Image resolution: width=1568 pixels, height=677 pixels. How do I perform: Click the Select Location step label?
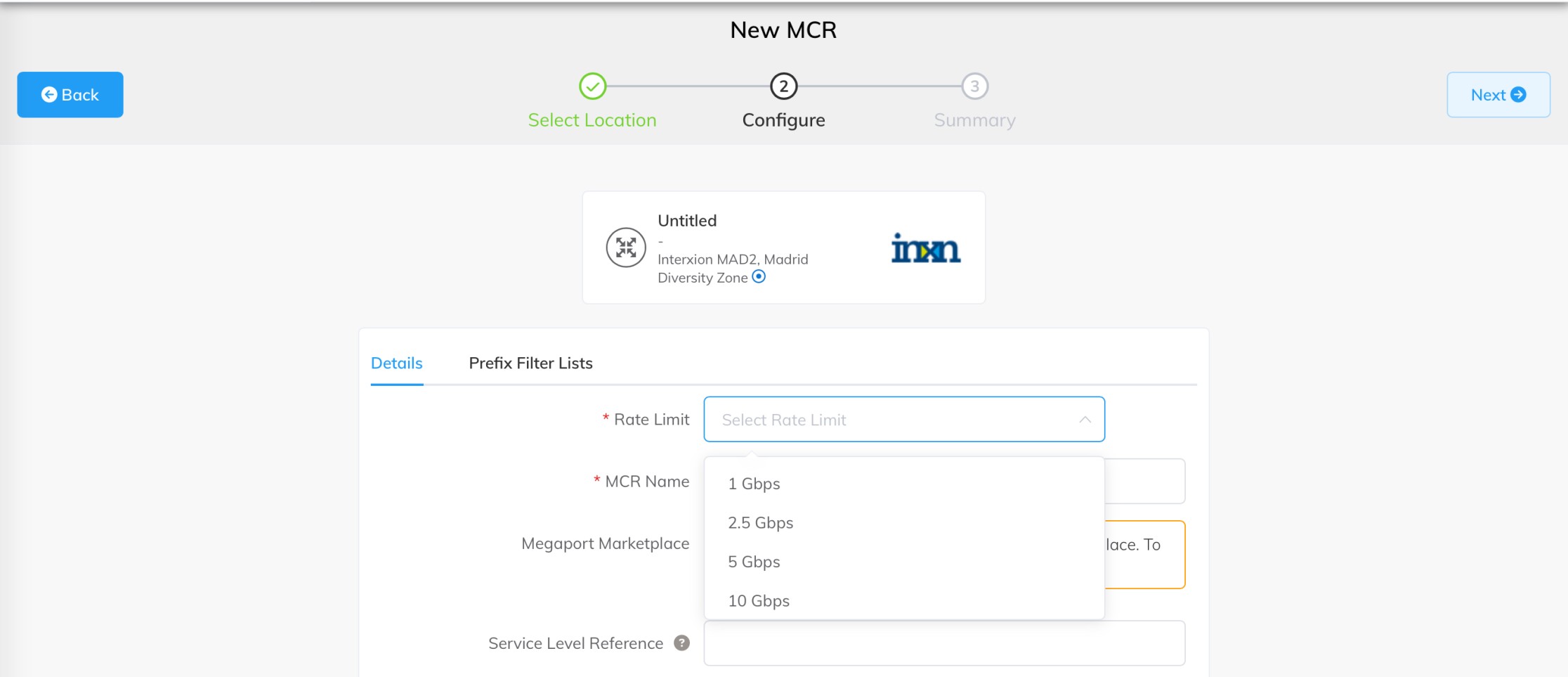592,120
